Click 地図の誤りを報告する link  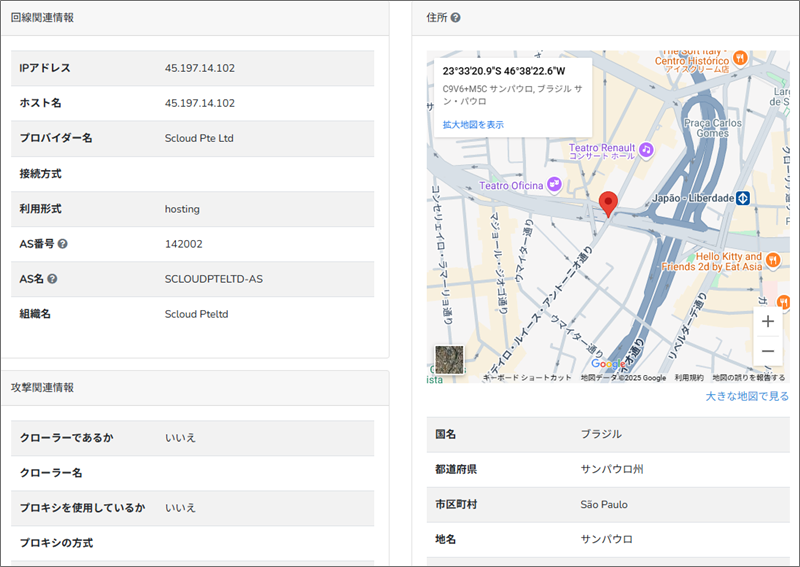748,378
